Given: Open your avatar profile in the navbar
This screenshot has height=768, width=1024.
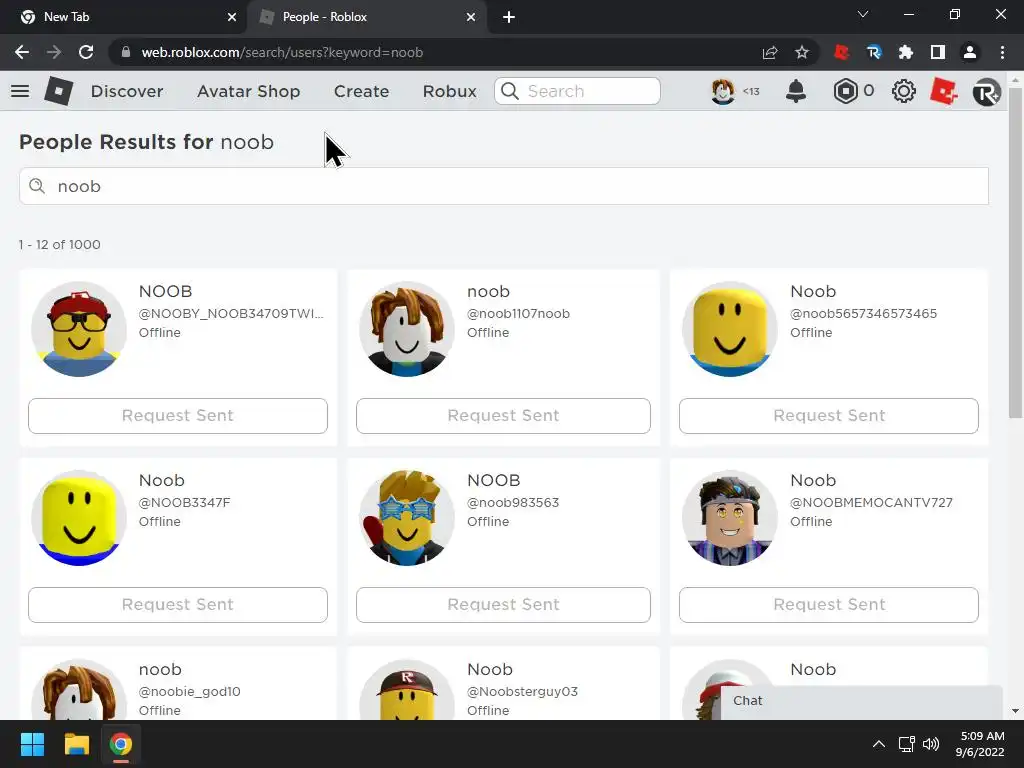Looking at the screenshot, I should pyautogui.click(x=723, y=91).
